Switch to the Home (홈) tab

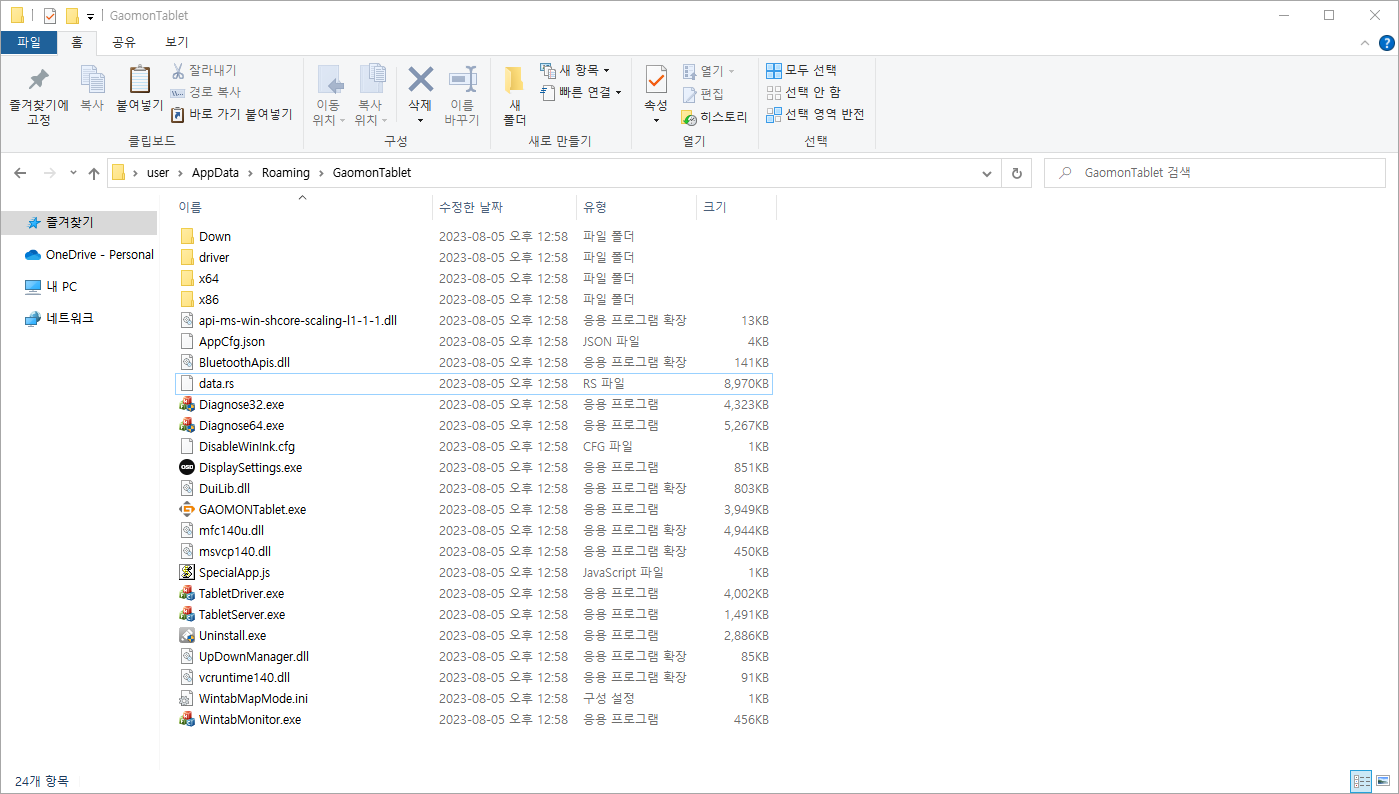[77, 42]
